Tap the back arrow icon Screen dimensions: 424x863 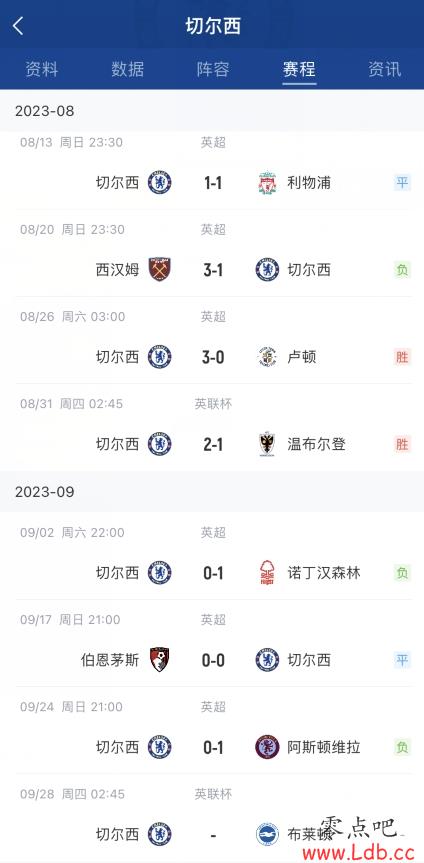[18, 25]
